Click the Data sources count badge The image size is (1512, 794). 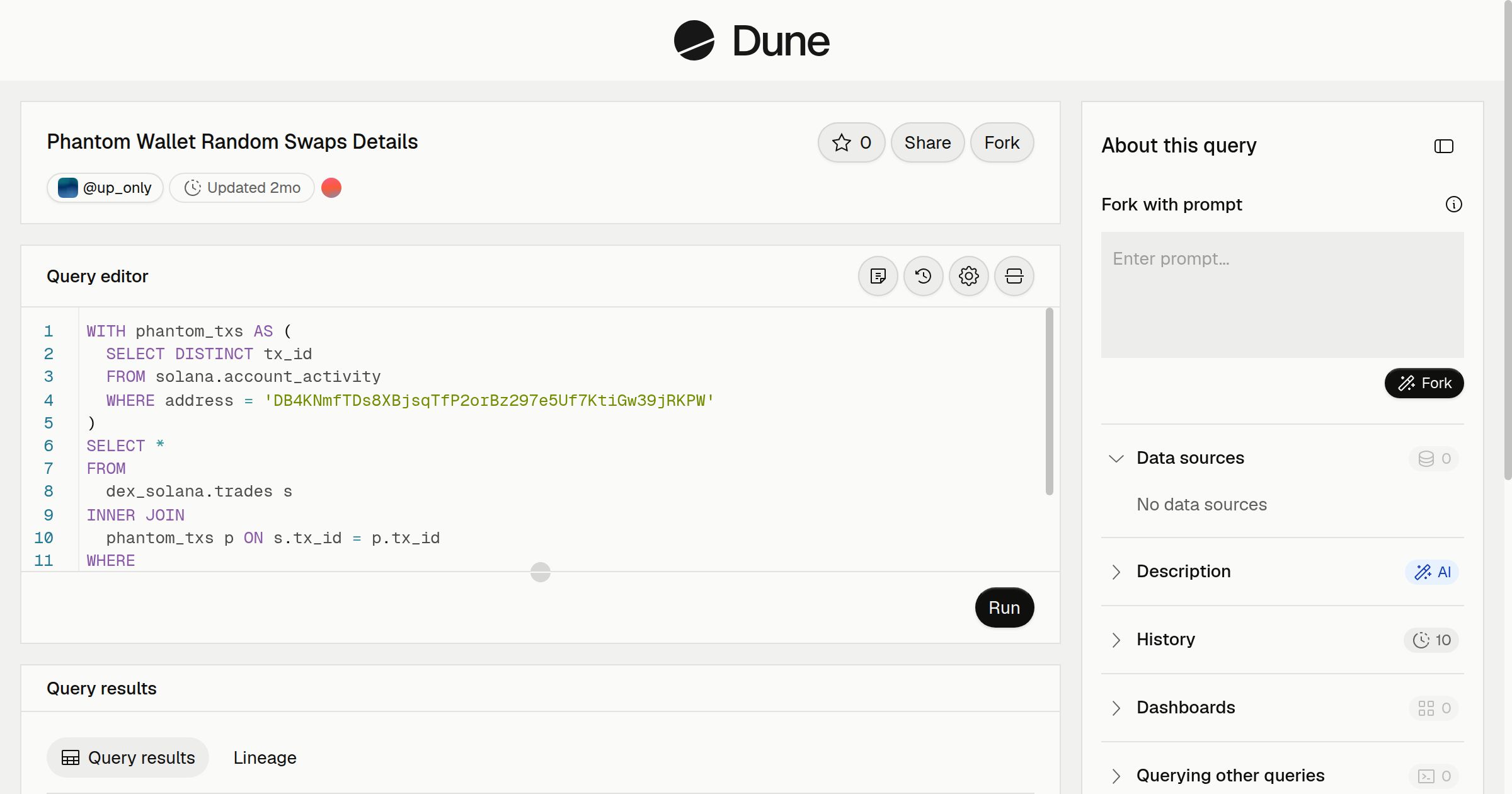click(x=1434, y=459)
